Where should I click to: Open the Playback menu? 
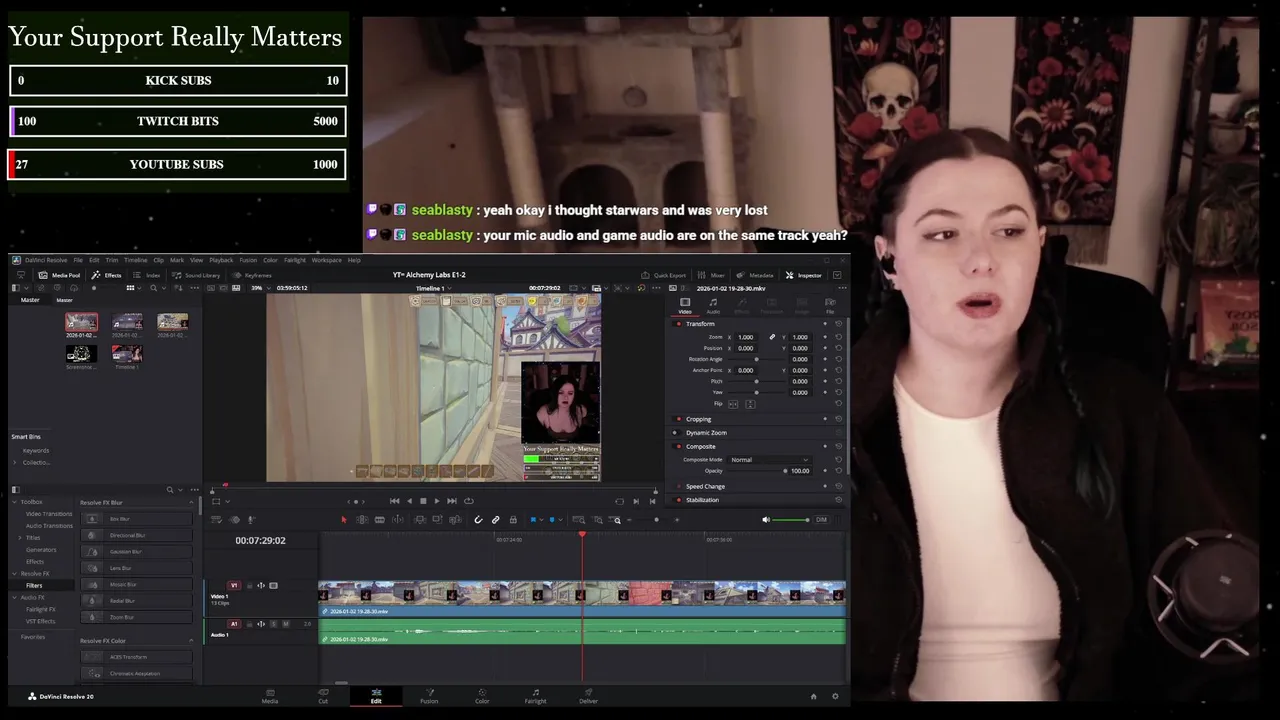point(221,260)
